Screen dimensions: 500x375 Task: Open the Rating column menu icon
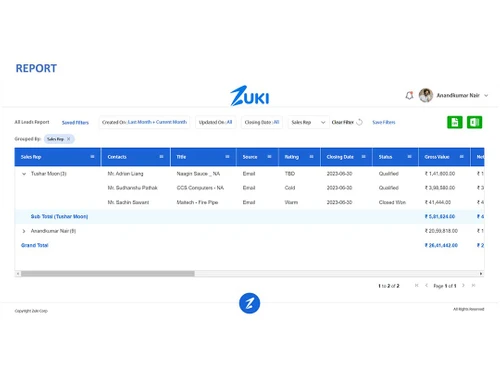pyautogui.click(x=311, y=157)
